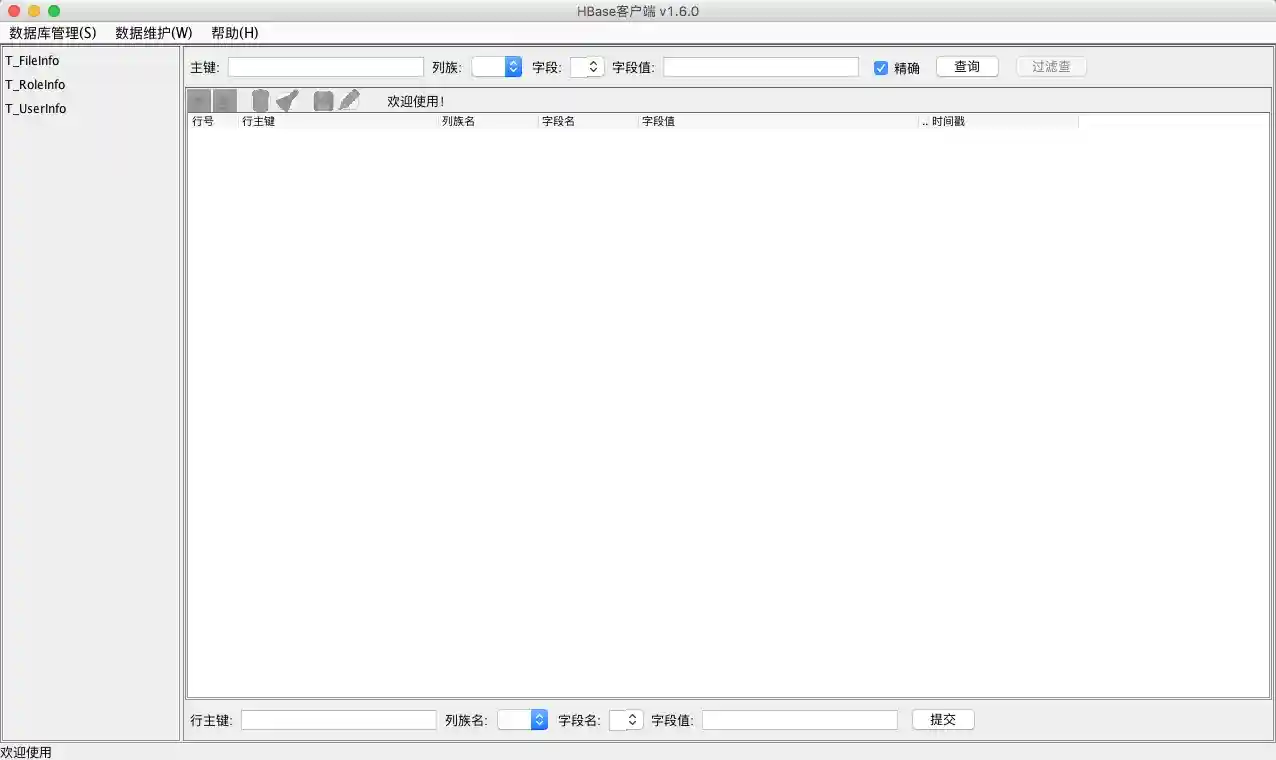Screen dimensions: 1276x760
Task: Click the second gray toolbar square icon
Action: click(x=225, y=101)
